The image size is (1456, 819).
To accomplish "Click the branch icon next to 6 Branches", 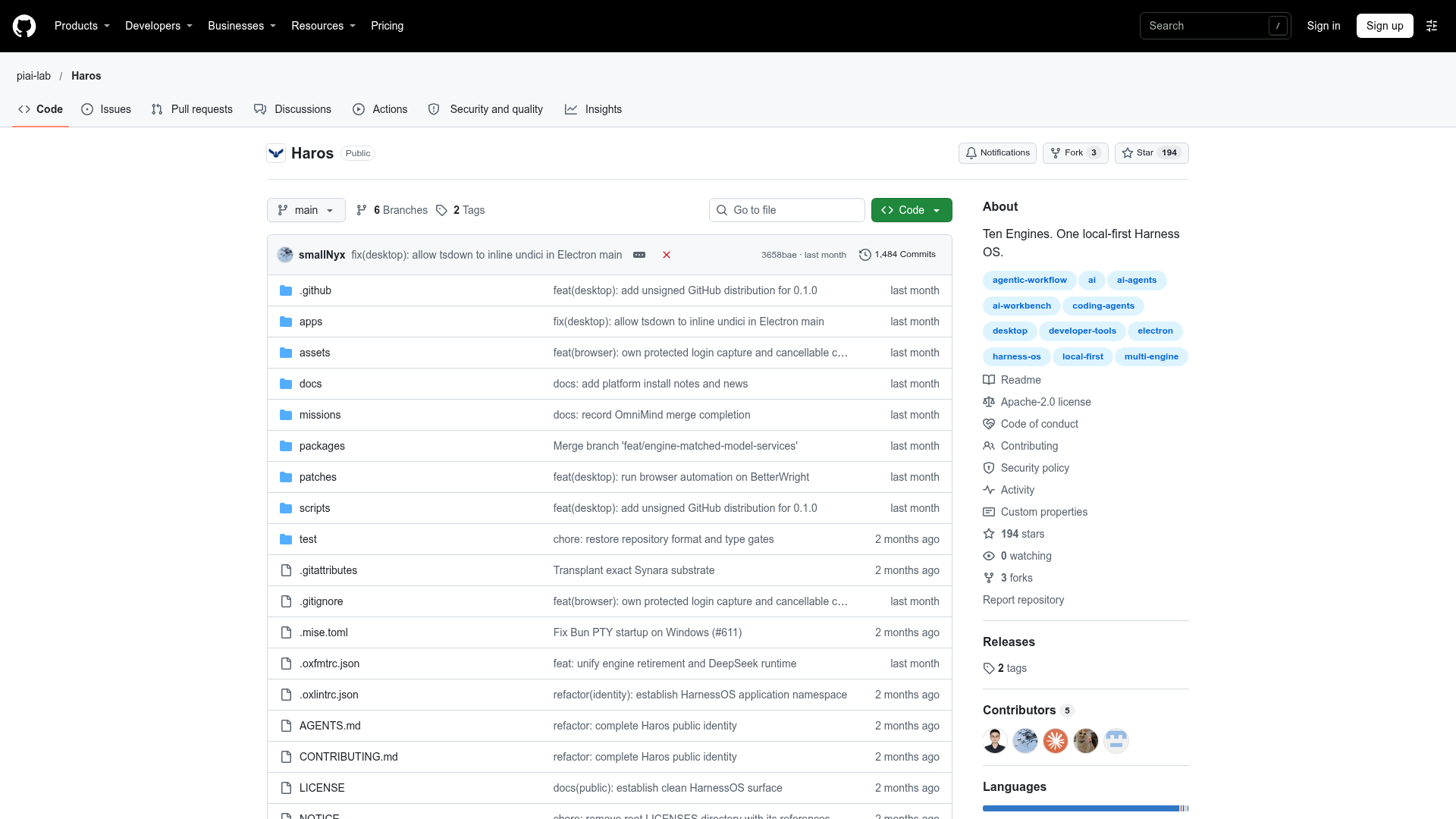I will [x=362, y=210].
